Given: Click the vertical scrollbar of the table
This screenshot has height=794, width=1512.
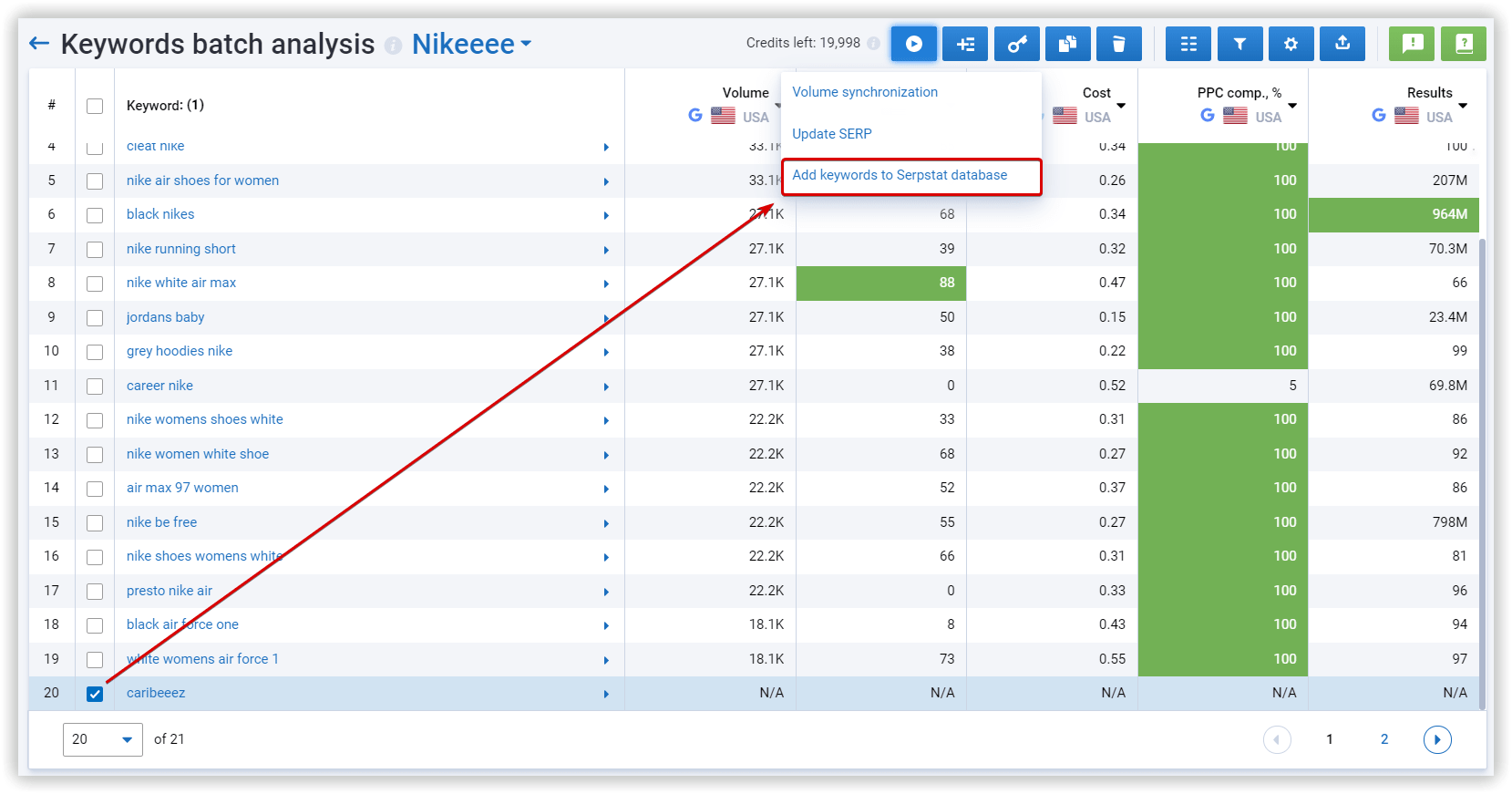Looking at the screenshot, I should coord(1482,472).
